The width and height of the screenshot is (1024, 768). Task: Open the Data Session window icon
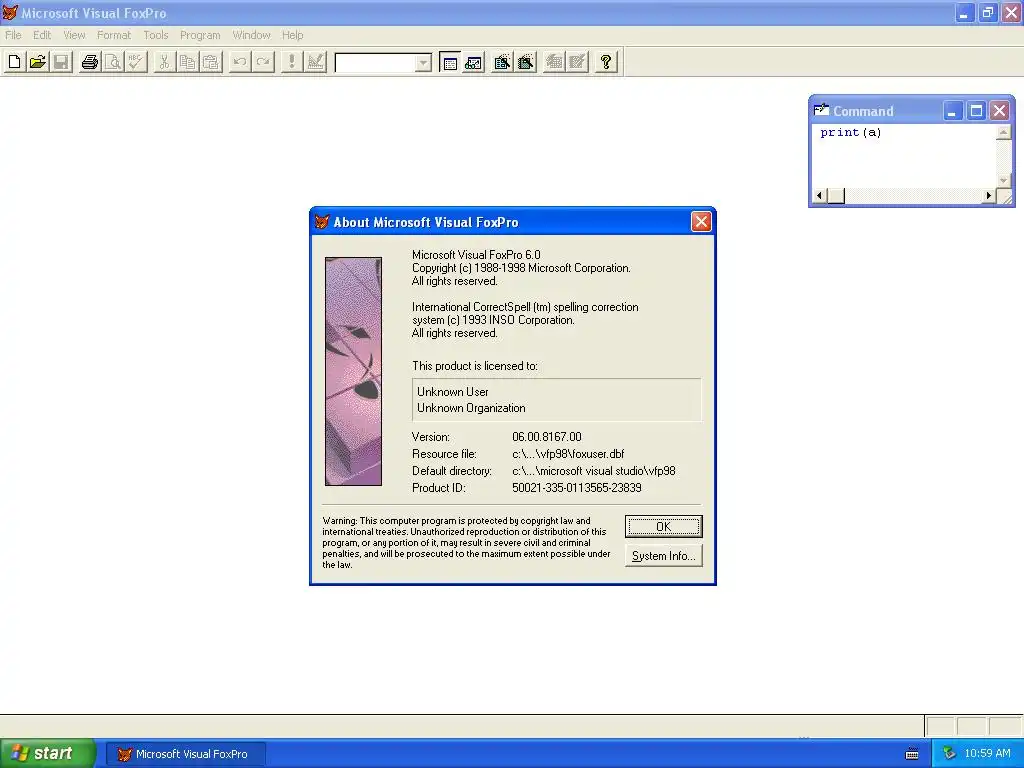tap(473, 62)
